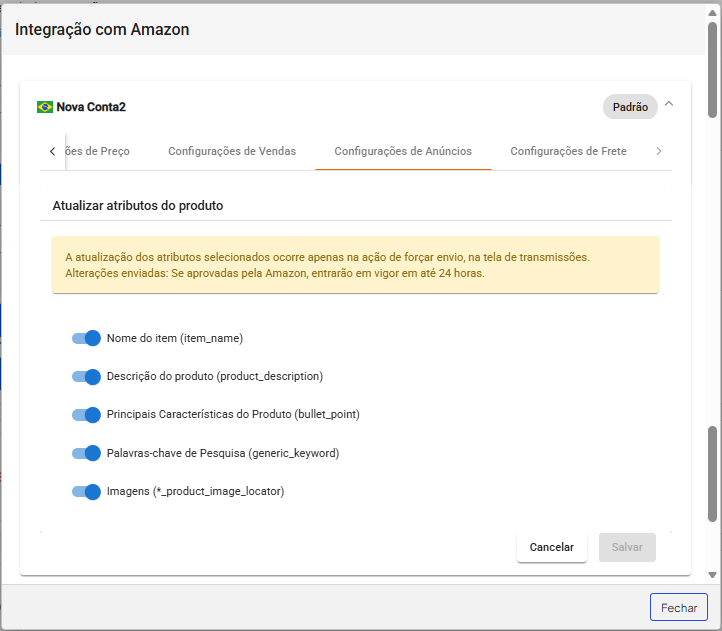
Task: Click Atualizar atributos do produto heading
Action: [138, 205]
